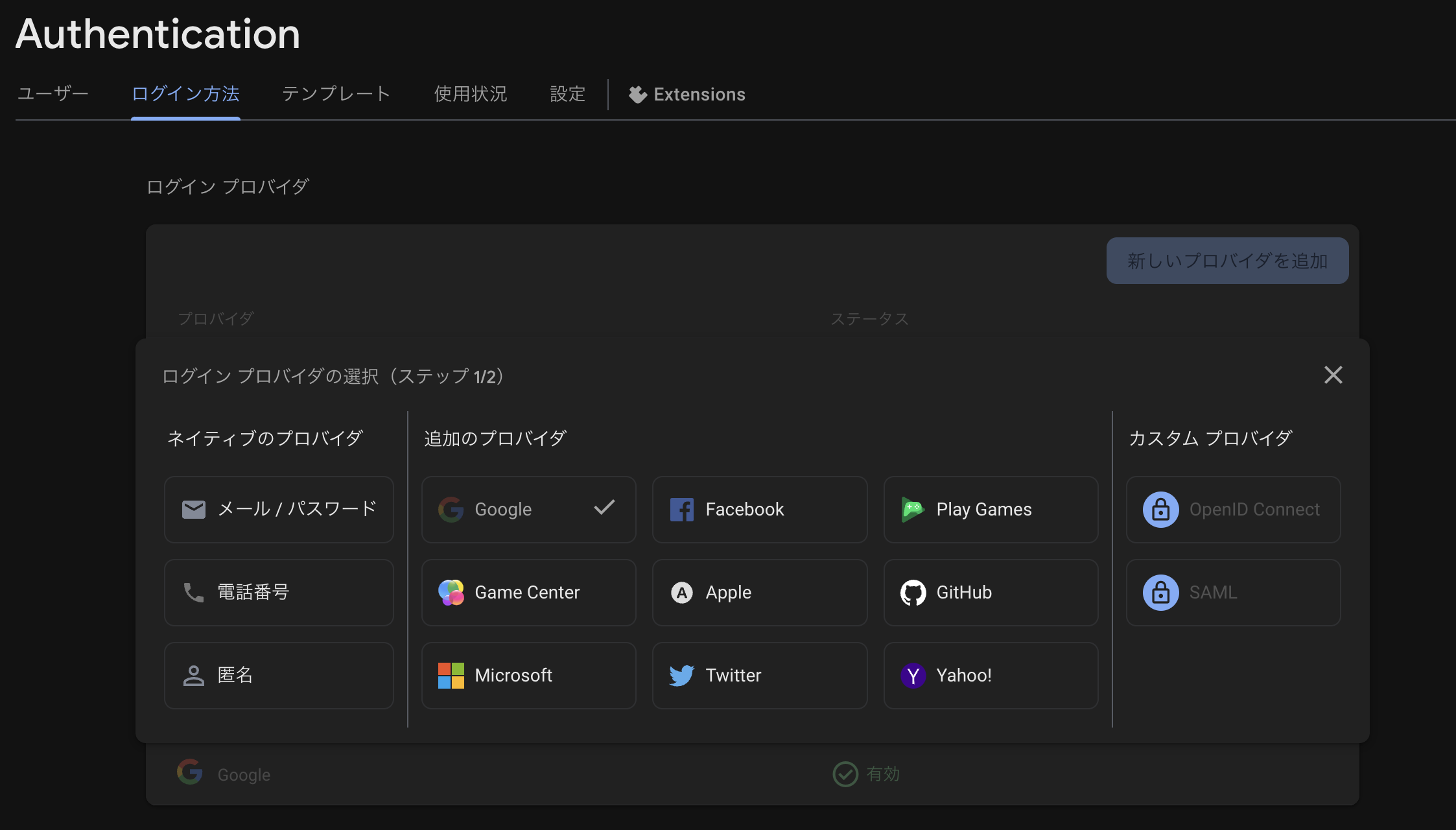Toggle the Google provider selection checkmark
Screen dimensions: 1456x830
coord(603,508)
